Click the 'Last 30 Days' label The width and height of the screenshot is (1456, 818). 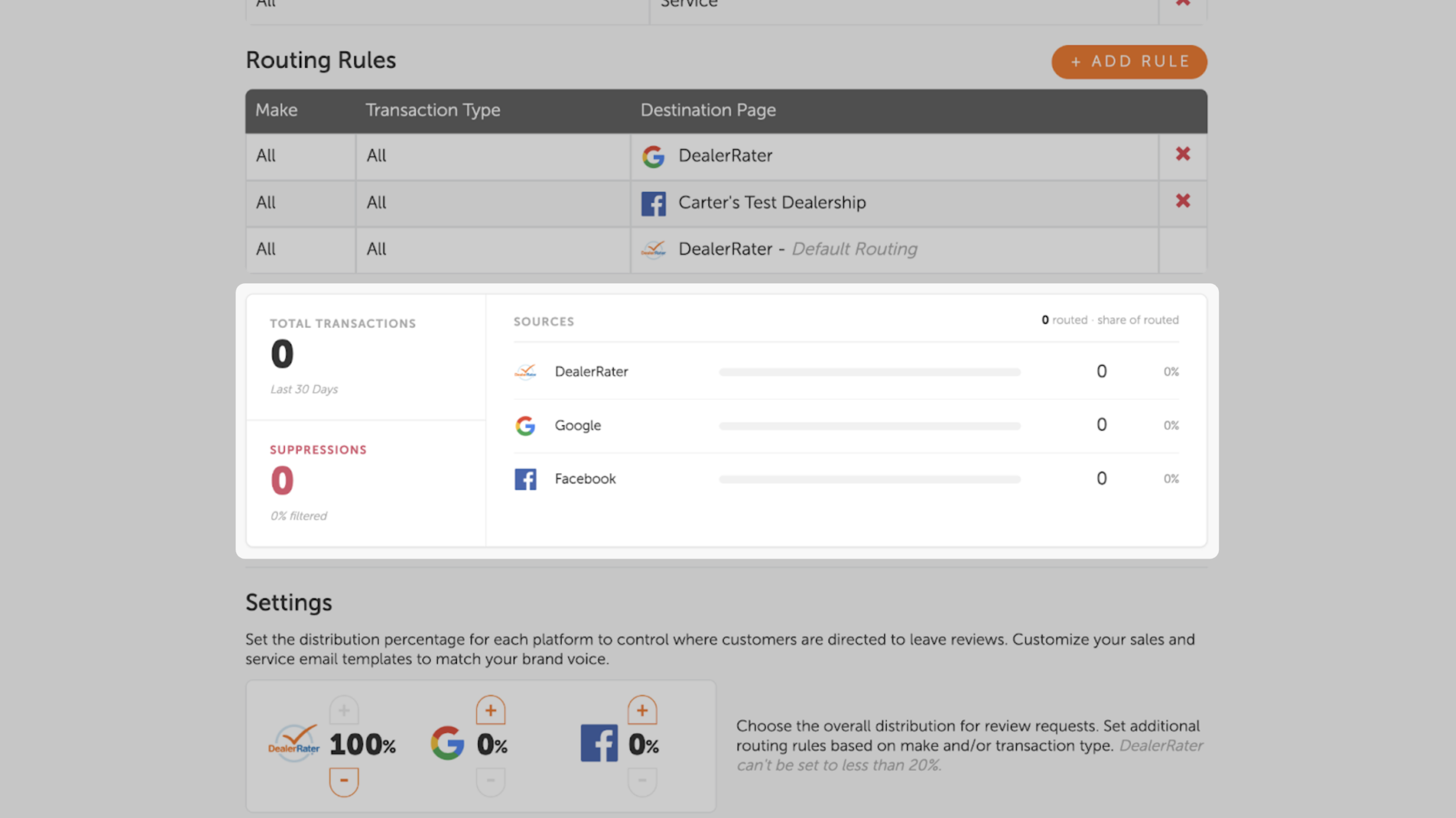pyautogui.click(x=304, y=390)
